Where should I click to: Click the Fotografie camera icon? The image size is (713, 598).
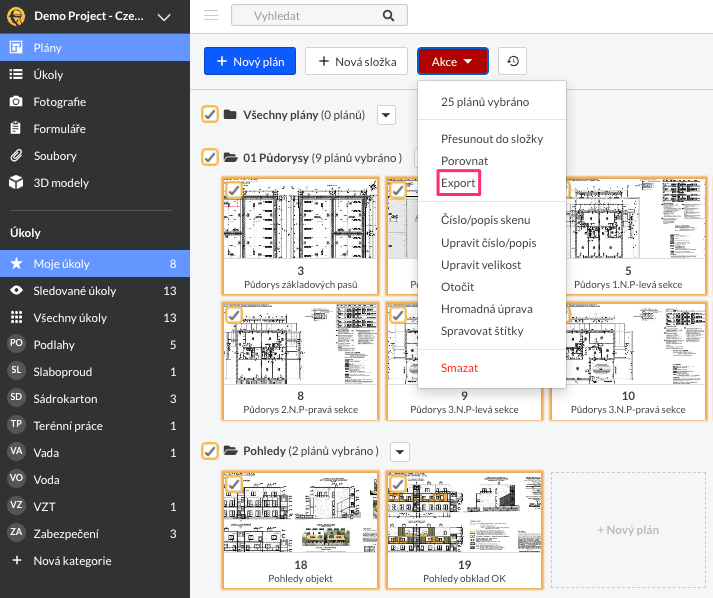[x=16, y=101]
